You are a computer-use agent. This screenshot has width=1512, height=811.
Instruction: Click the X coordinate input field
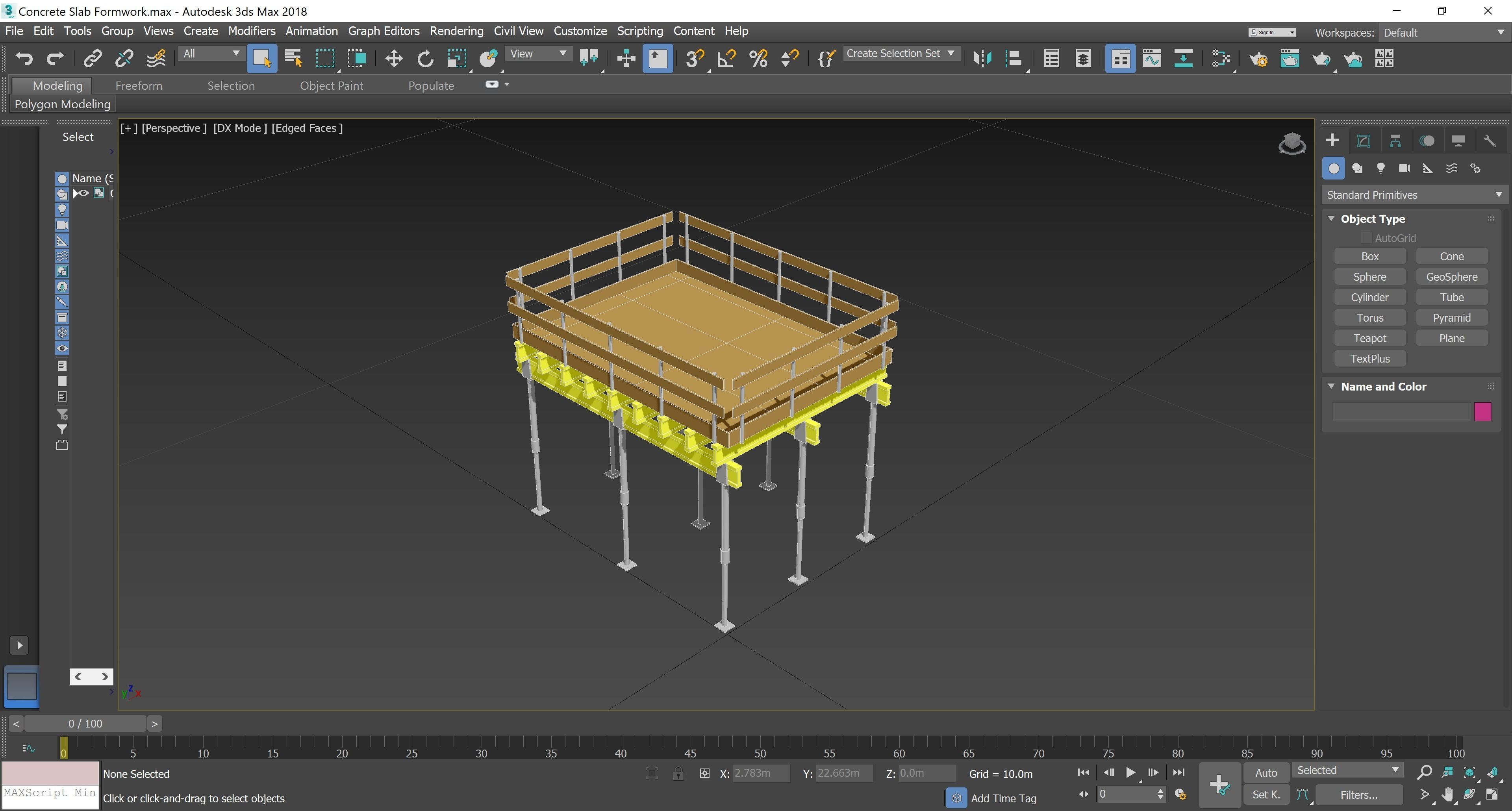pyautogui.click(x=761, y=774)
